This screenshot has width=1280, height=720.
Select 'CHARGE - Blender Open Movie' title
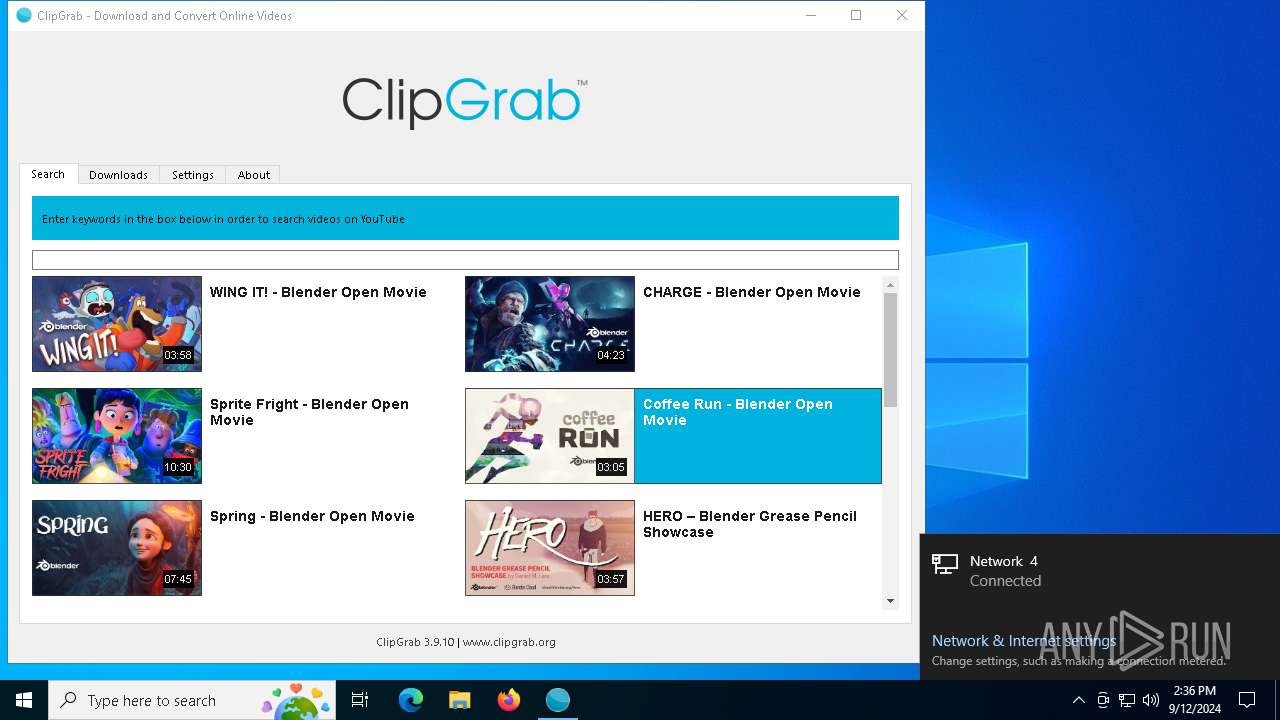pos(751,292)
